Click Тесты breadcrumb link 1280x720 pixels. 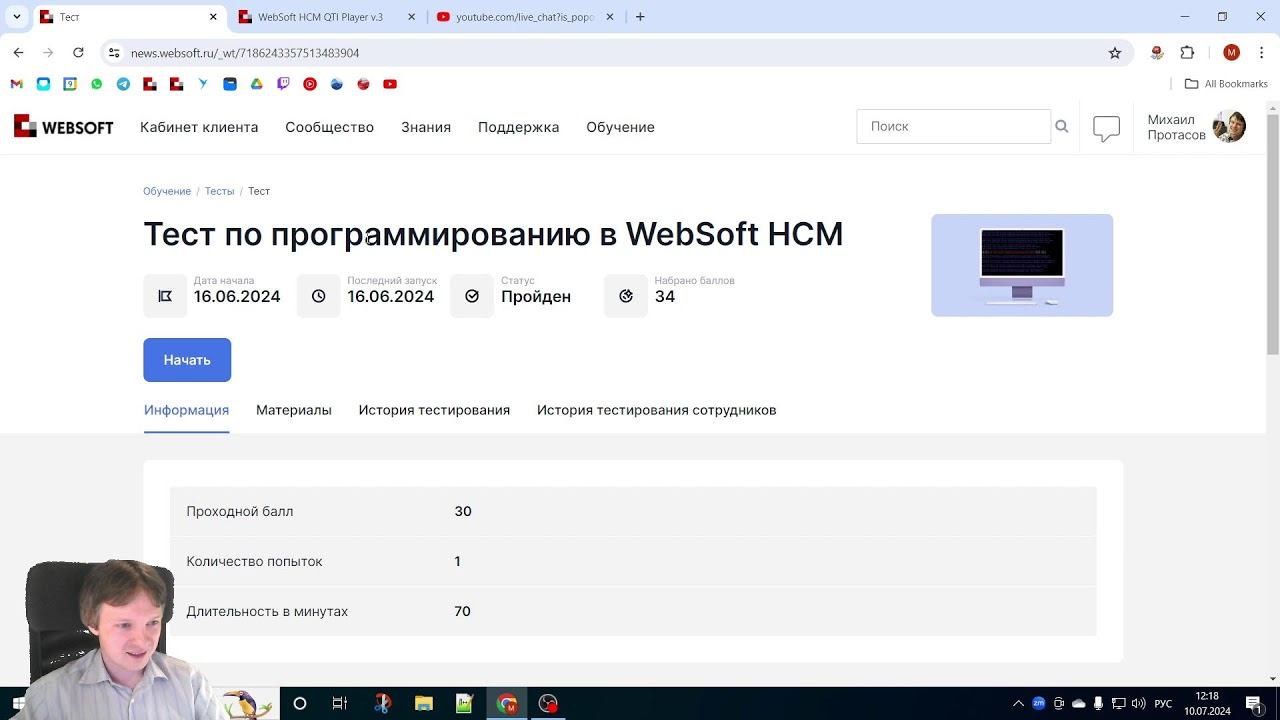coord(219,191)
